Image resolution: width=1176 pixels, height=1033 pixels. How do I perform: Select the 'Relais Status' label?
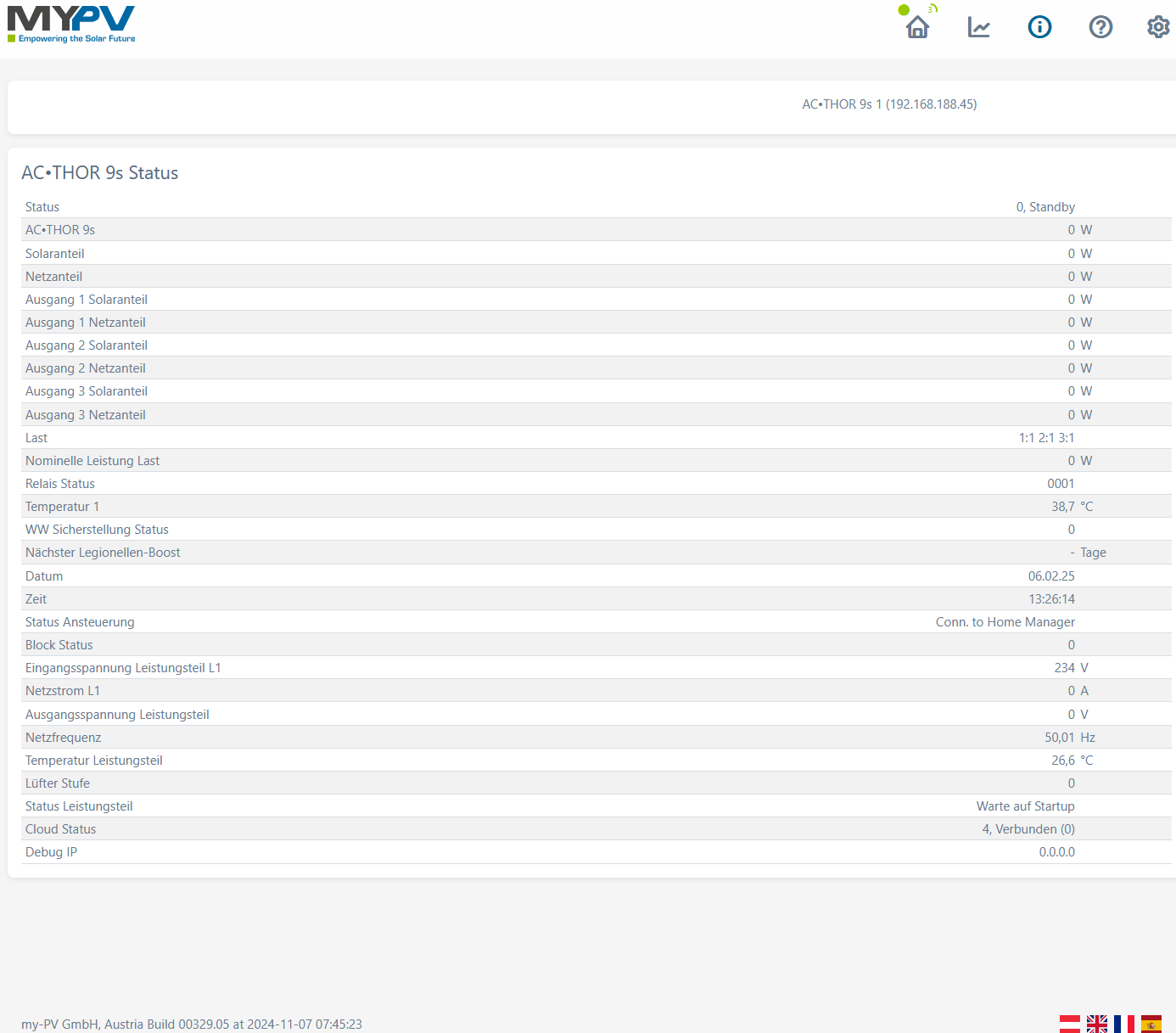pyautogui.click(x=60, y=484)
